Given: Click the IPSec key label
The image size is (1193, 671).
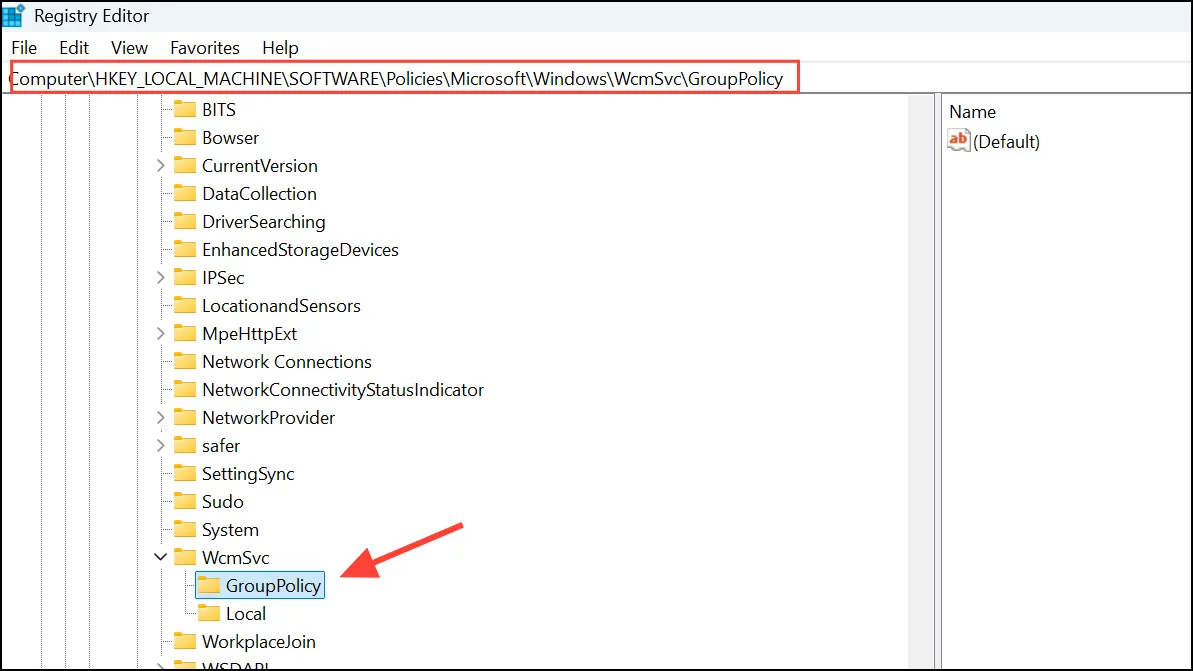Looking at the screenshot, I should click(x=223, y=278).
